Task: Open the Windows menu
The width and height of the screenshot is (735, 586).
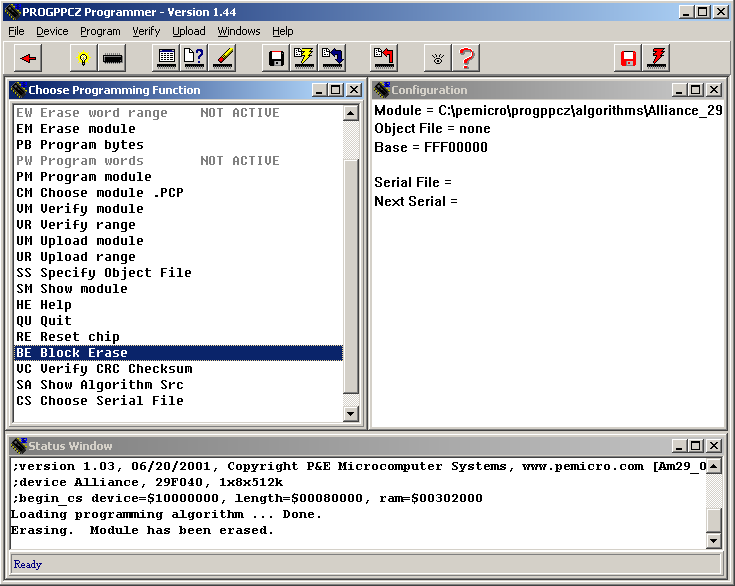Action: (x=239, y=31)
